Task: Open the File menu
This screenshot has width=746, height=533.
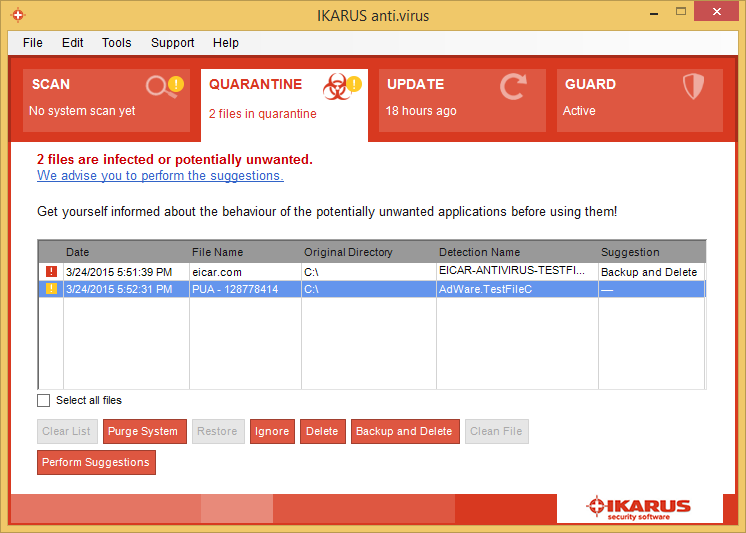Action: pos(33,43)
